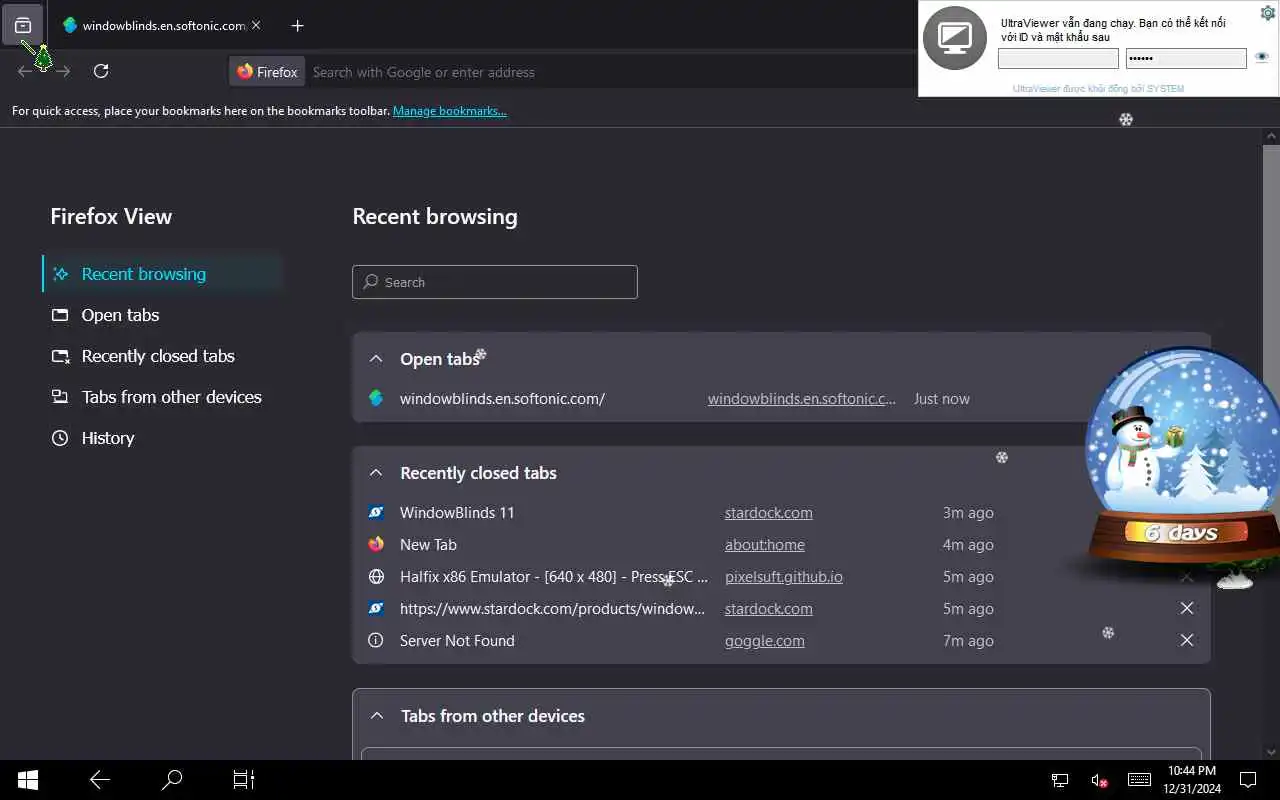The height and width of the screenshot is (800, 1280).
Task: Open Windows taskbar search
Action: coord(172,780)
